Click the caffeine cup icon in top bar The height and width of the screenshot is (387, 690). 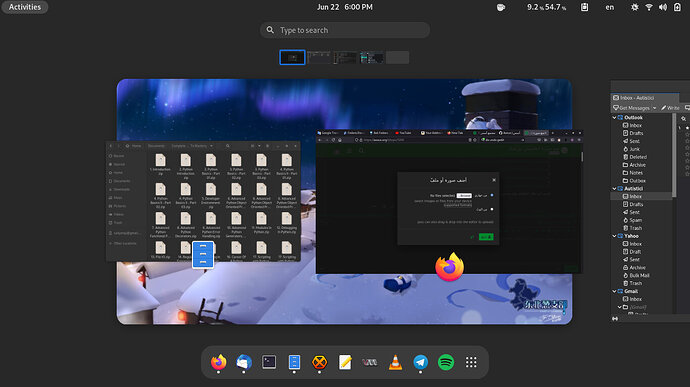click(x=501, y=7)
